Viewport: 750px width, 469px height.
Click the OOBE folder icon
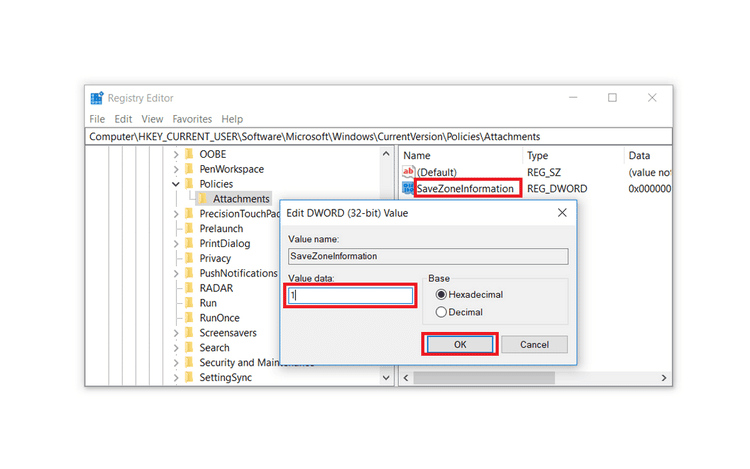coord(190,154)
